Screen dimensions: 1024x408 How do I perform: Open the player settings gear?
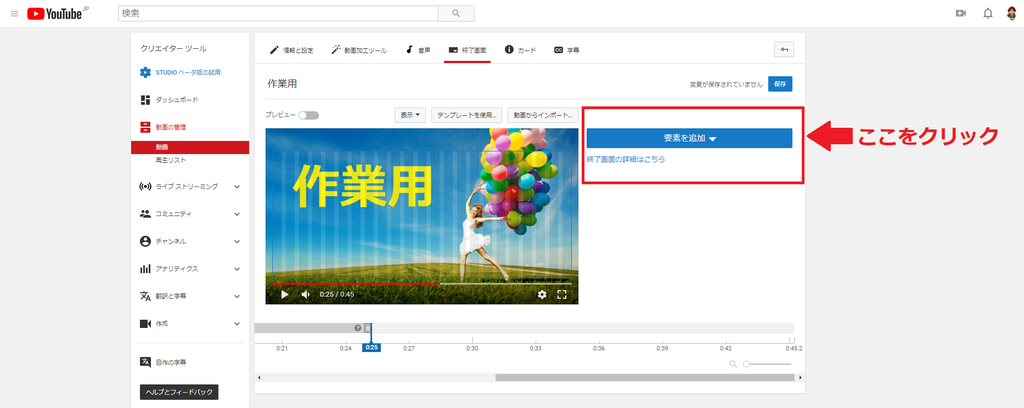542,294
